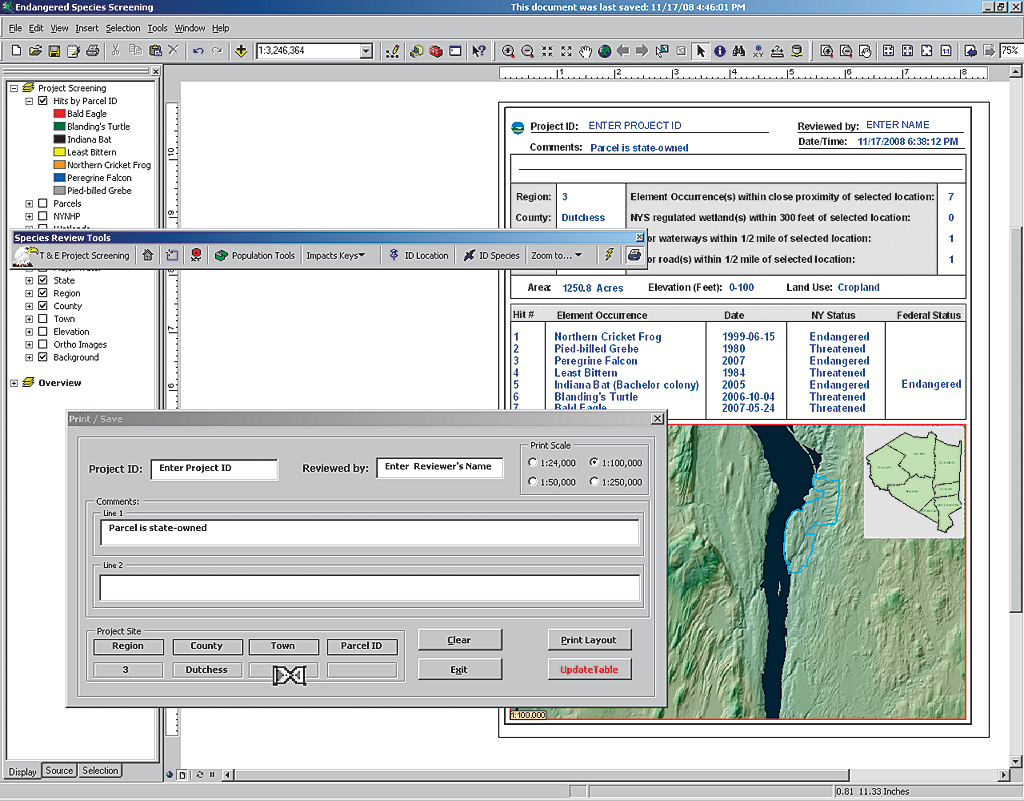Select the 1:250,000 print scale
Screen dimensions: 1024x801
tap(595, 482)
